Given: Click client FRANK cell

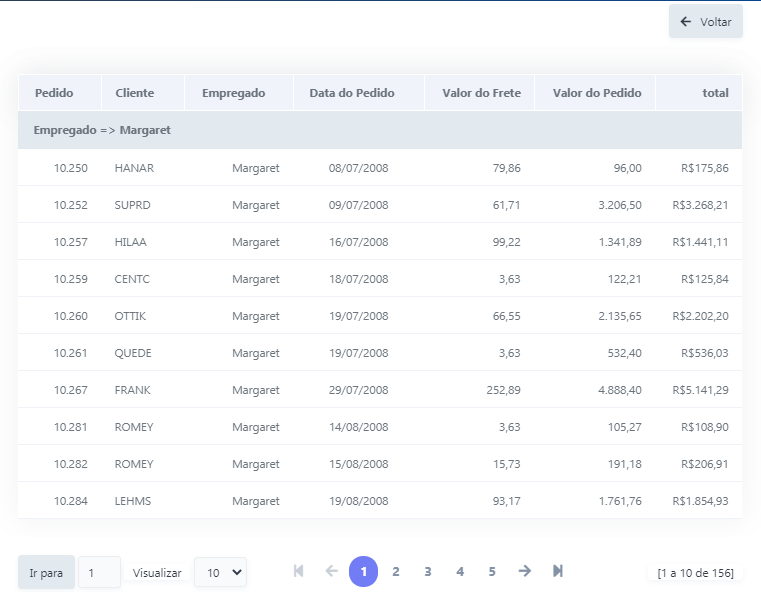Looking at the screenshot, I should (x=132, y=390).
